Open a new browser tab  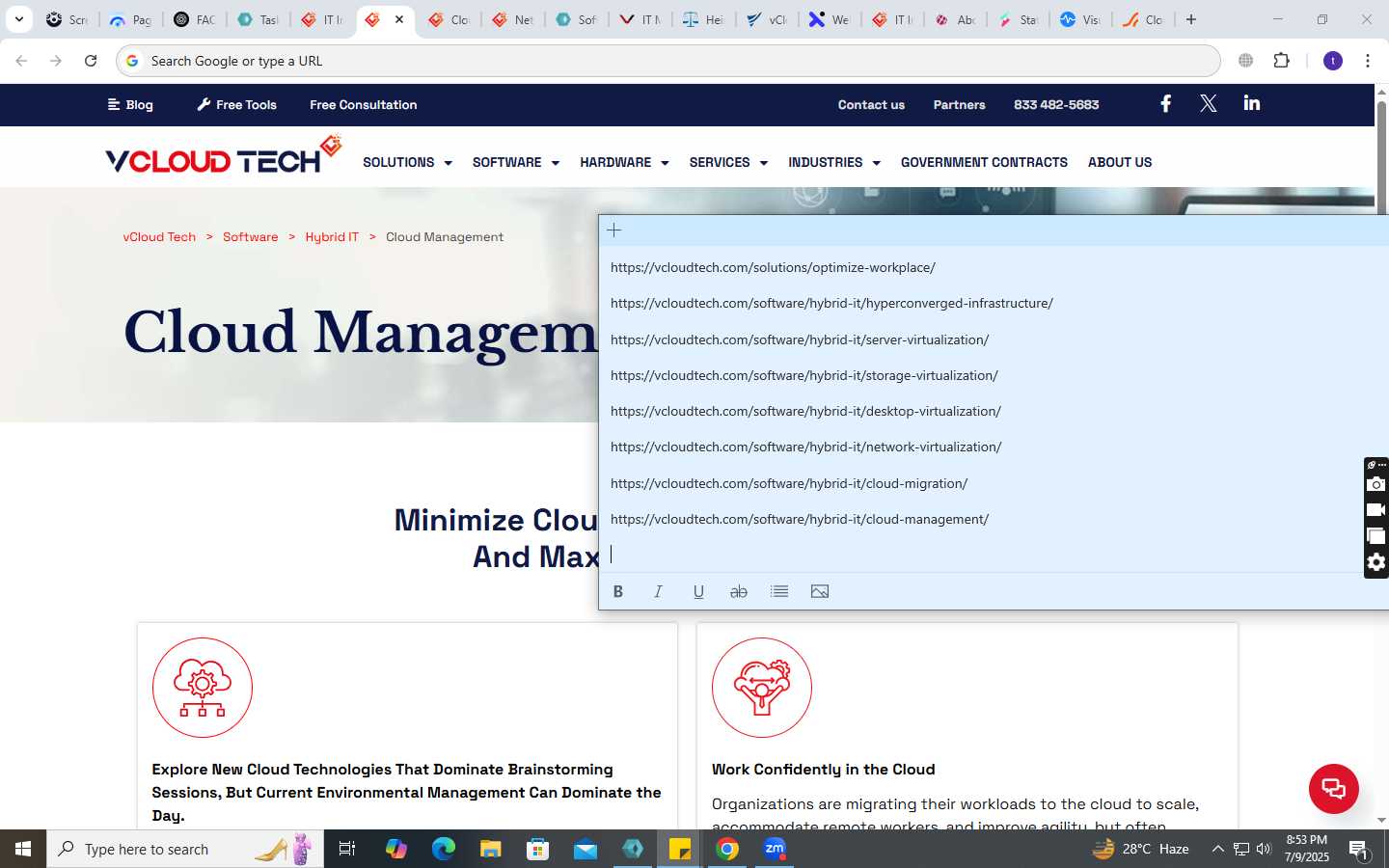(1191, 19)
